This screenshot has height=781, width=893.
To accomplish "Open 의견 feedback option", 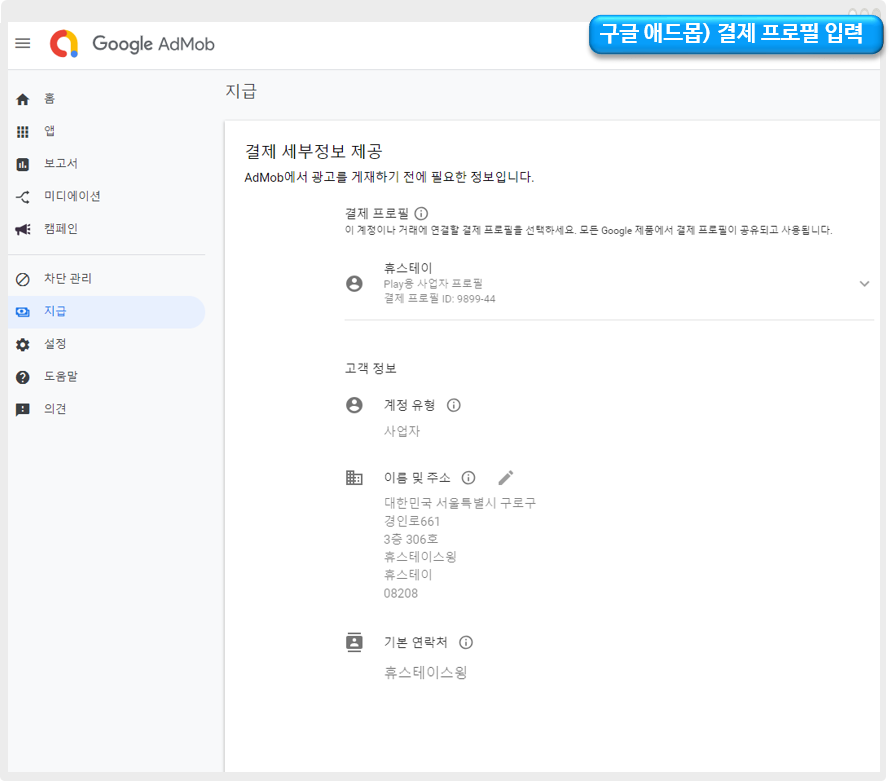I will click(x=55, y=409).
